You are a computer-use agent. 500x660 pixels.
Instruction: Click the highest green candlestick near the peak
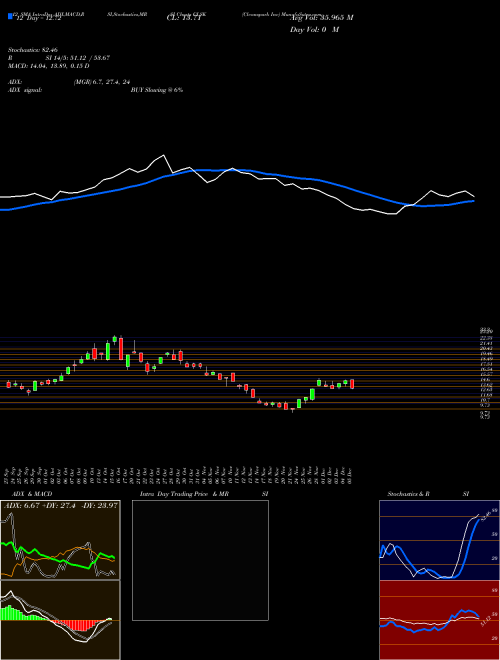click(114, 339)
